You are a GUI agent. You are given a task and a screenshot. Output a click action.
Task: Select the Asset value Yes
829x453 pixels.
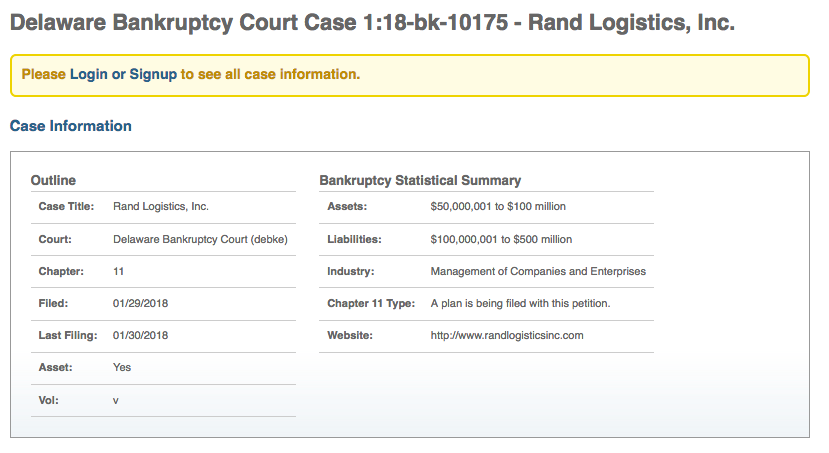coord(122,367)
